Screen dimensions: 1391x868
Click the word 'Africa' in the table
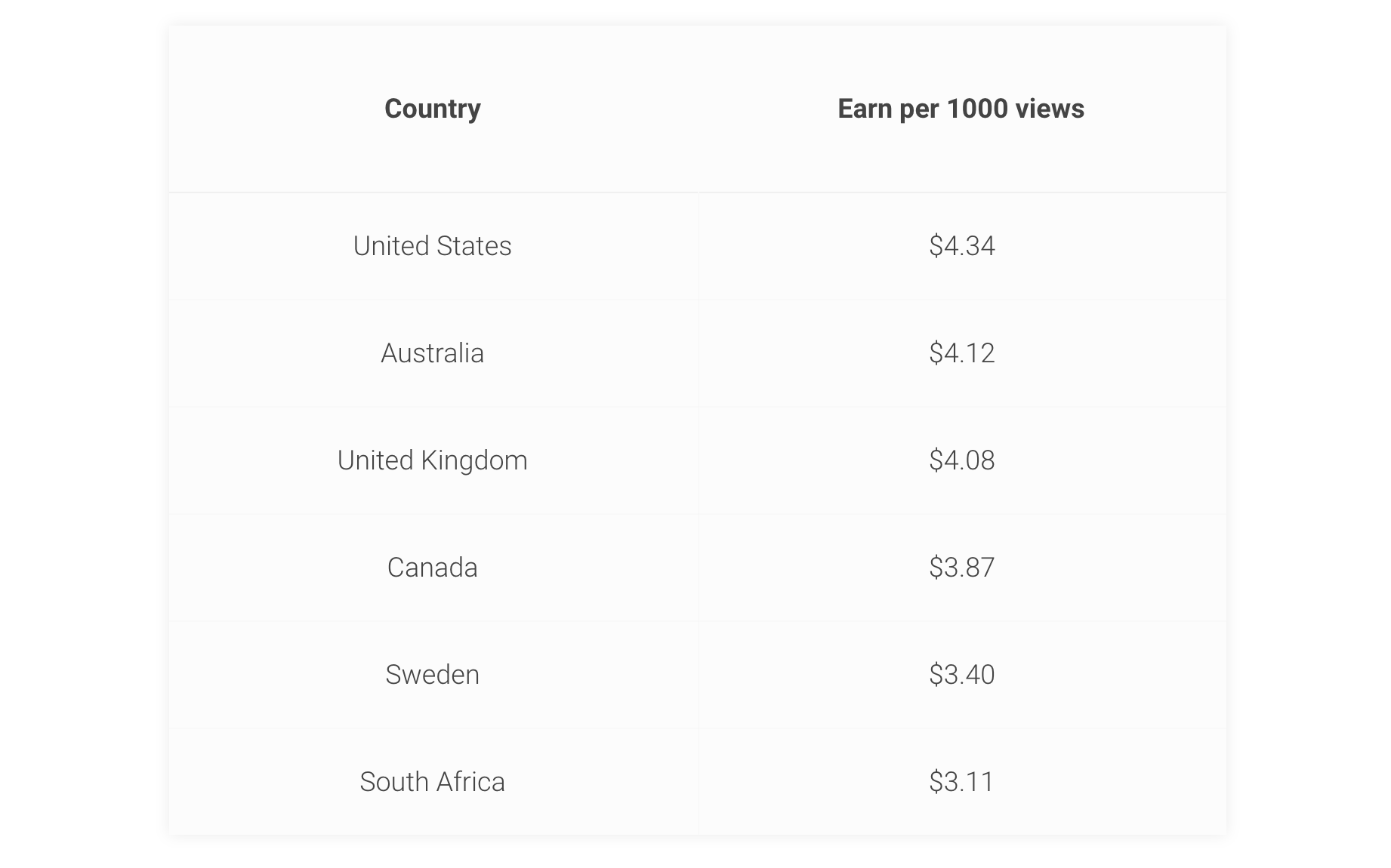coord(470,782)
